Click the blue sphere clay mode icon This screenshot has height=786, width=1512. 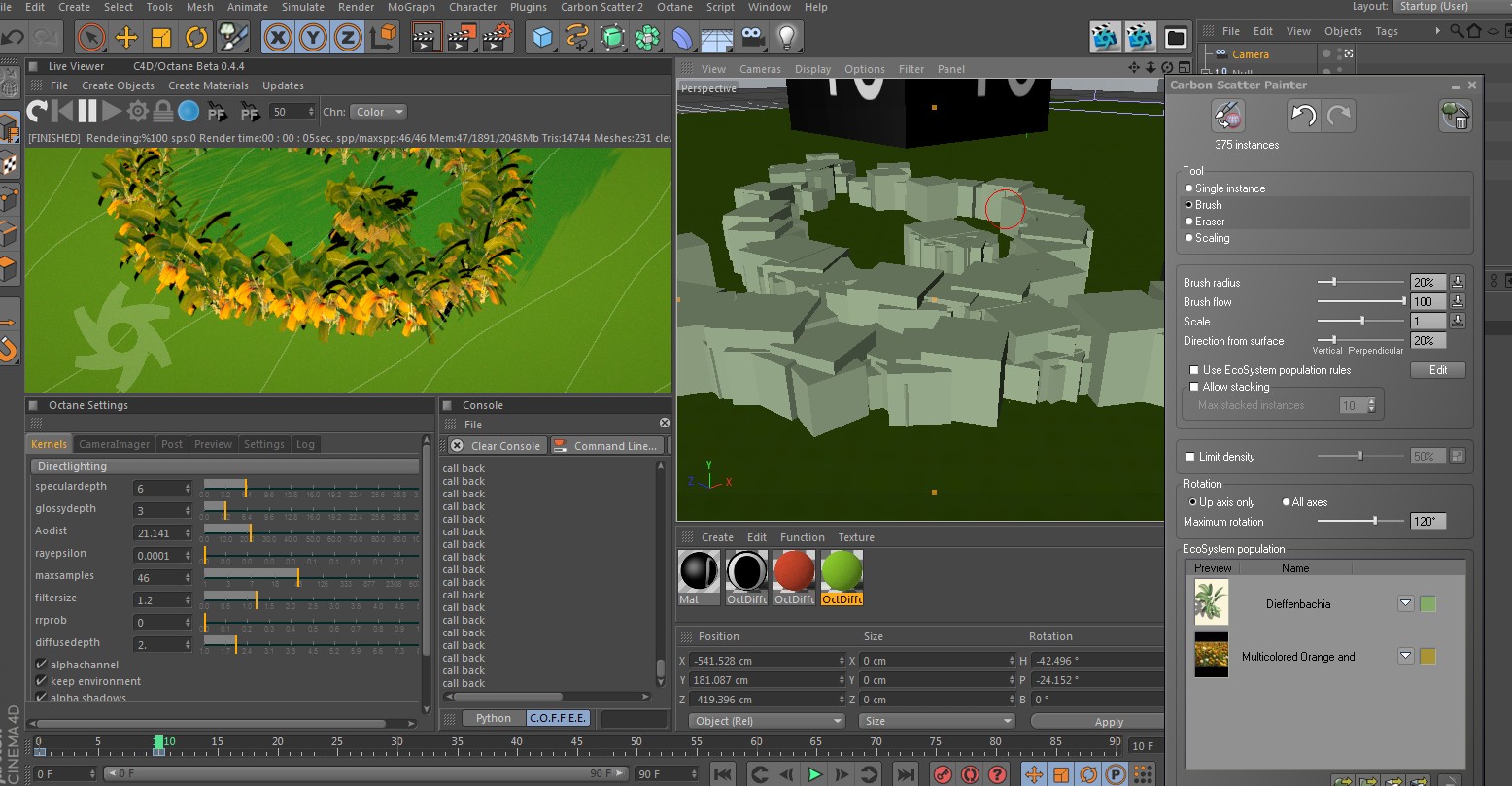tap(189, 111)
